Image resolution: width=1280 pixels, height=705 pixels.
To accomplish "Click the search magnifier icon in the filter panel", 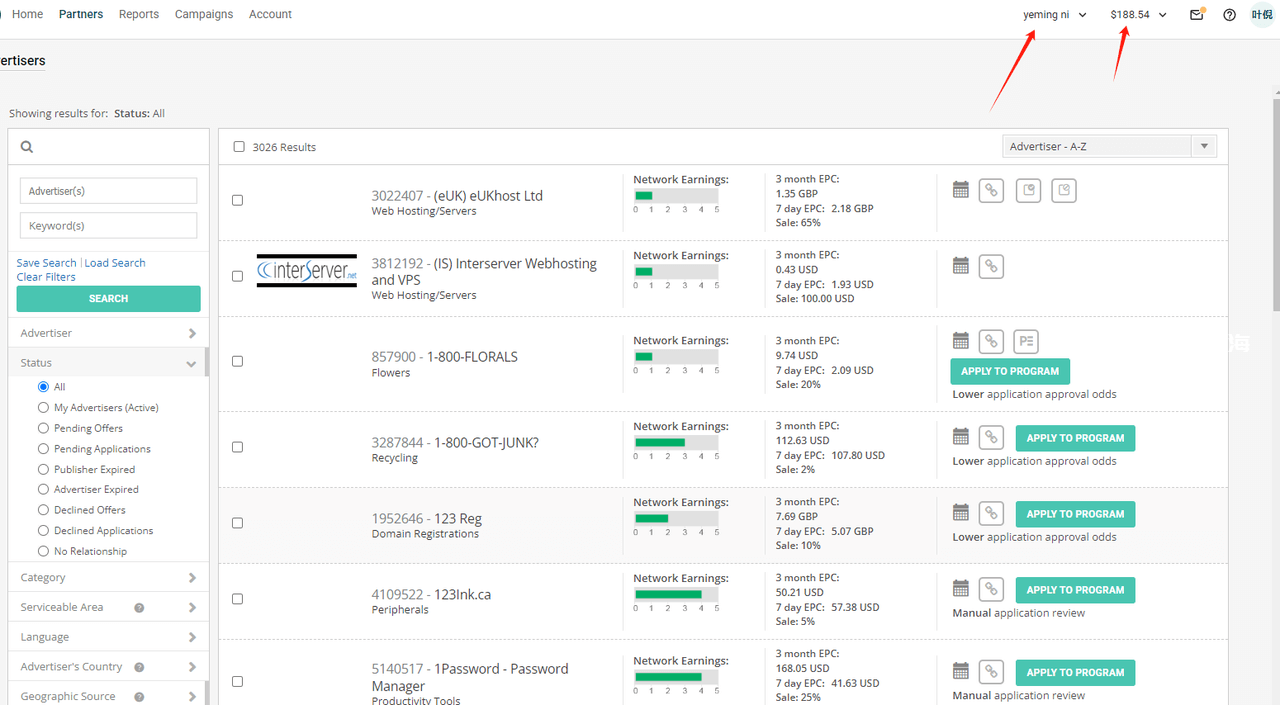I will 27,147.
